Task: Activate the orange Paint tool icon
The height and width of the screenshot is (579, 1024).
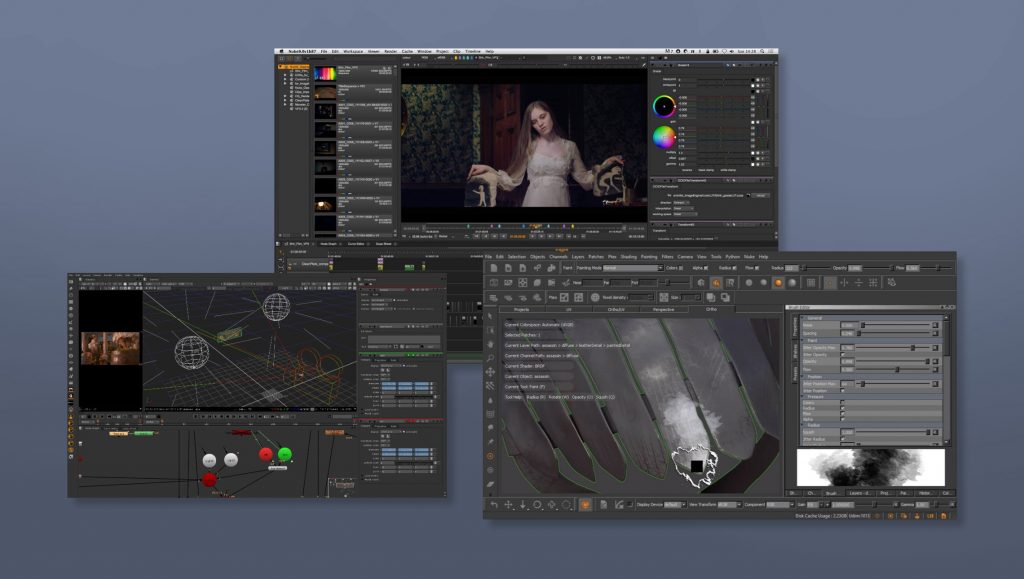Action: (585, 505)
